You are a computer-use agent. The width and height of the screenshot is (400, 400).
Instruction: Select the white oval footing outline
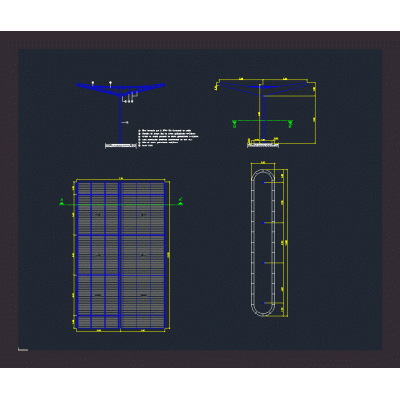[x=263, y=243]
